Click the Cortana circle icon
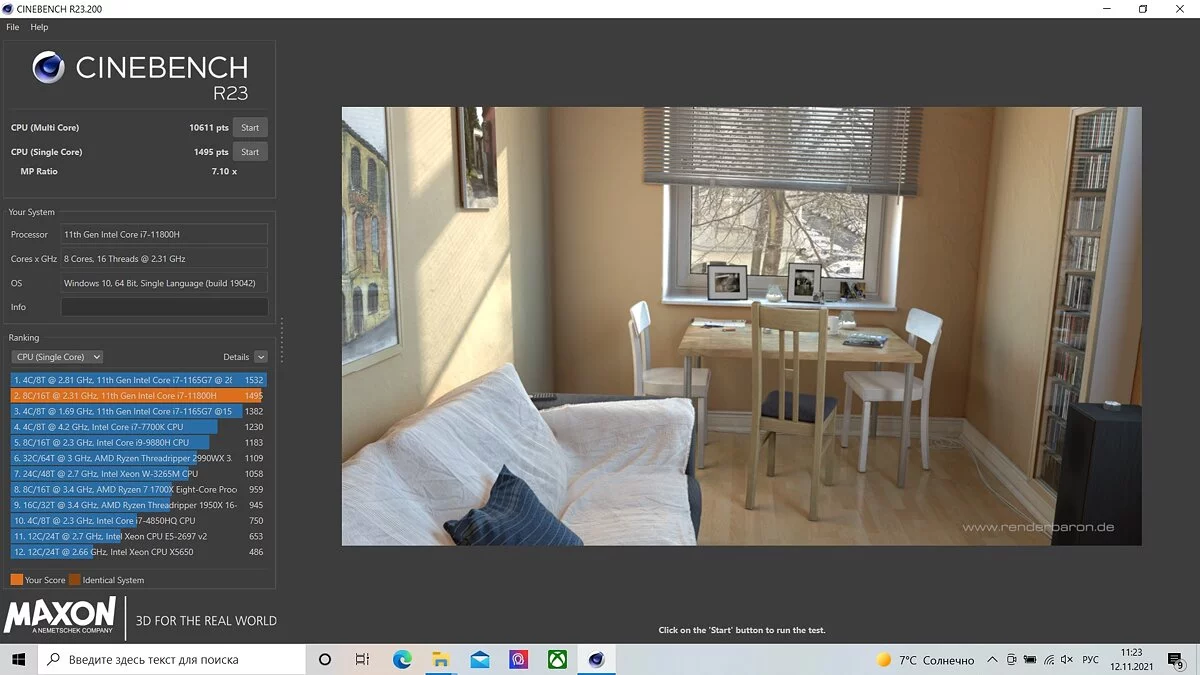 coord(324,660)
